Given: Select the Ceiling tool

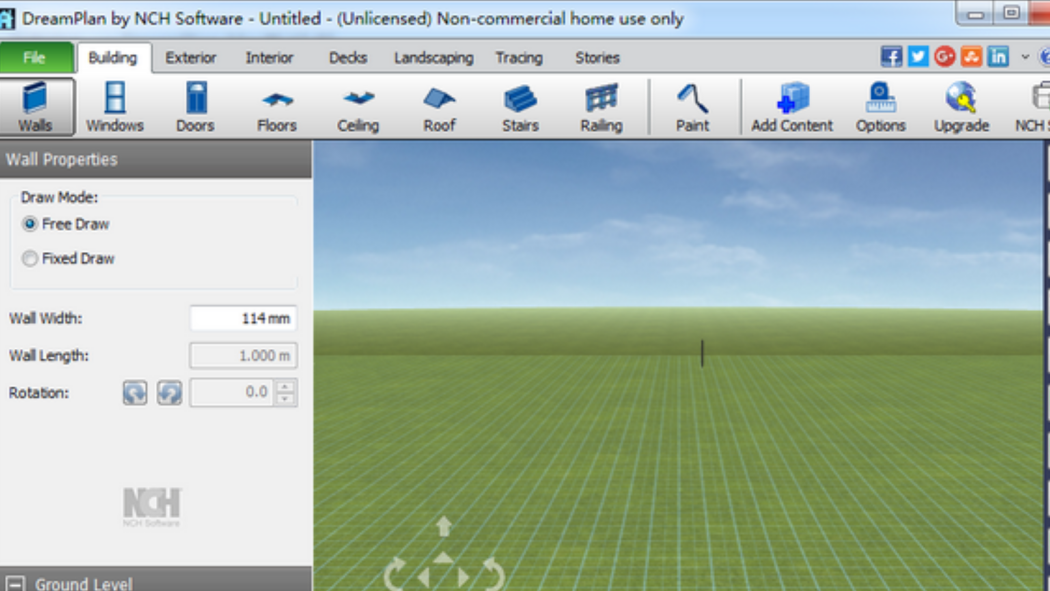Looking at the screenshot, I should point(358,107).
